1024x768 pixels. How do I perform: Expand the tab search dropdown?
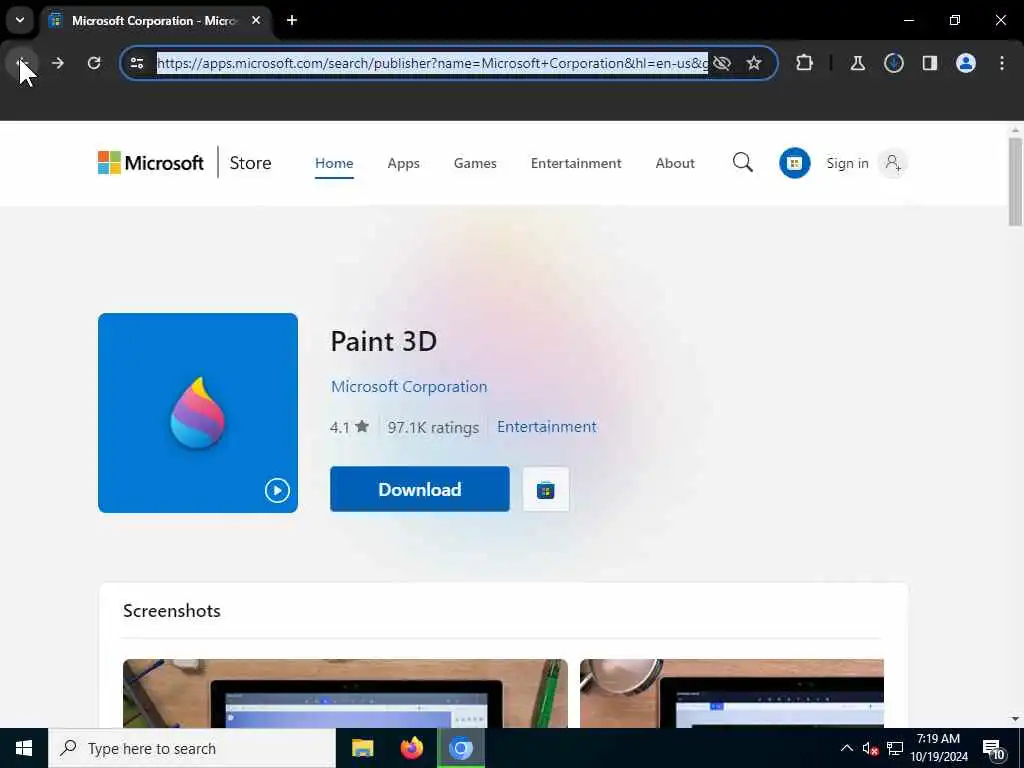point(20,20)
